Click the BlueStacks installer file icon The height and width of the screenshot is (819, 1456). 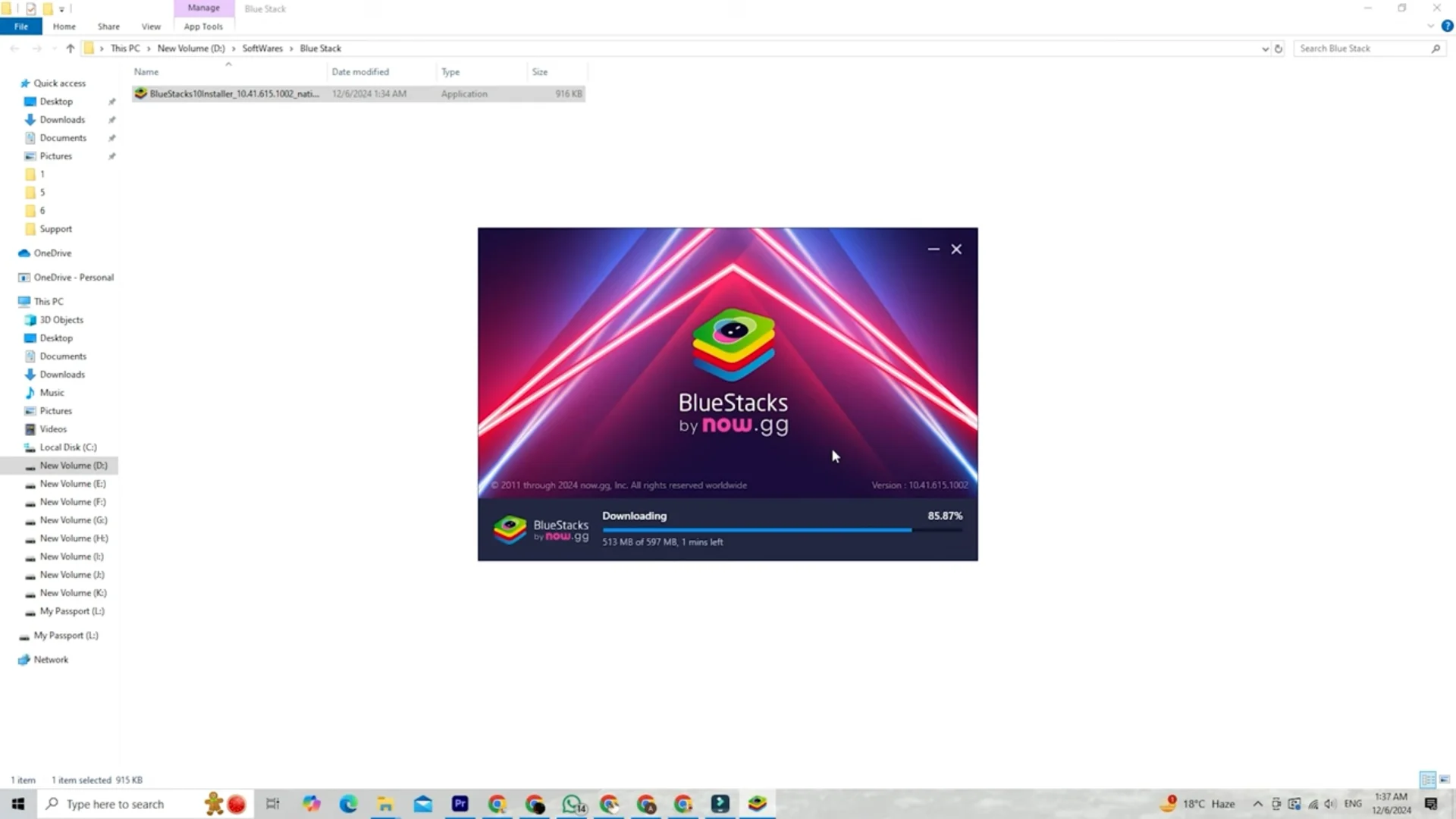click(x=140, y=93)
